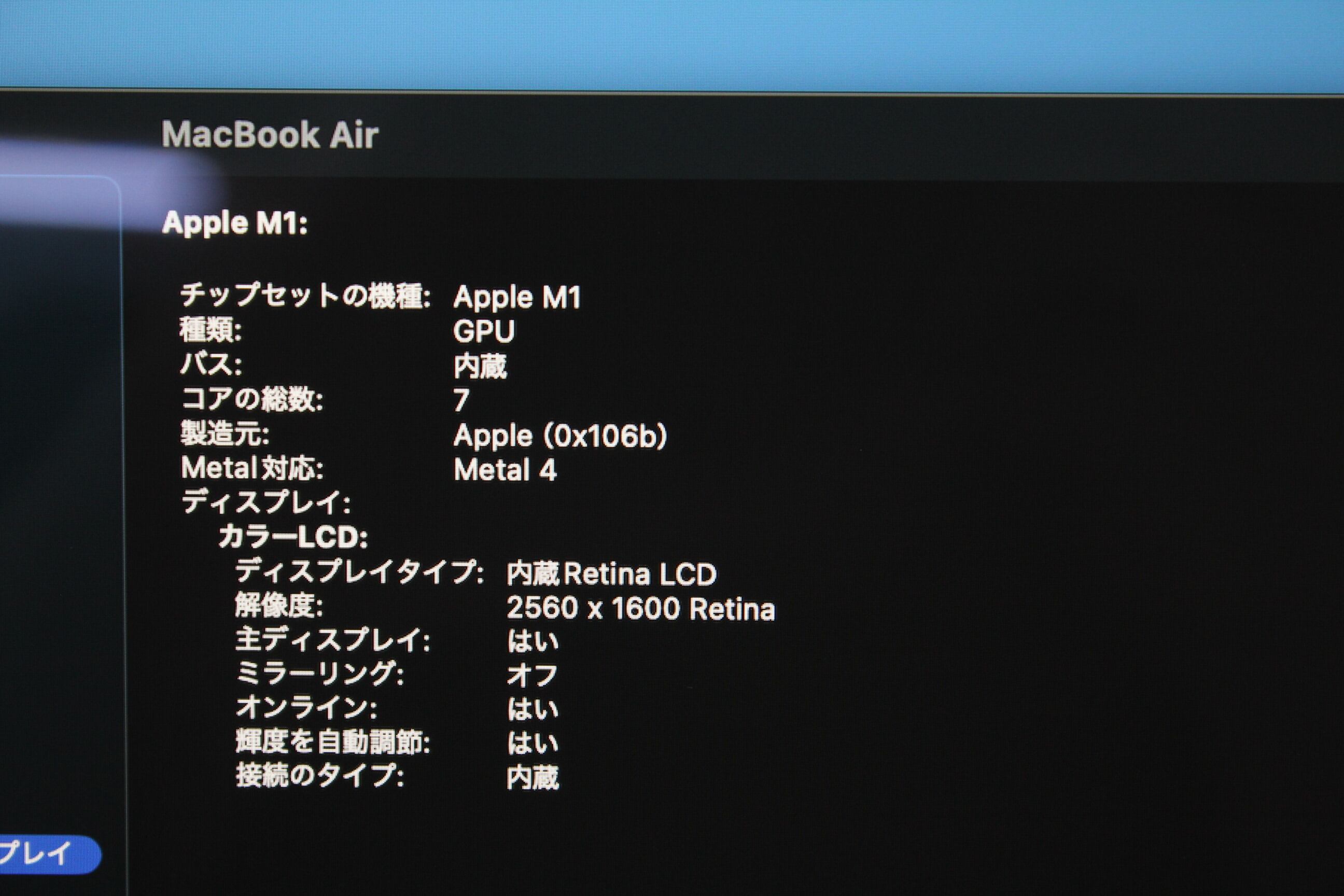
Task: Select the Apple M1: section heading
Action: coord(235,223)
